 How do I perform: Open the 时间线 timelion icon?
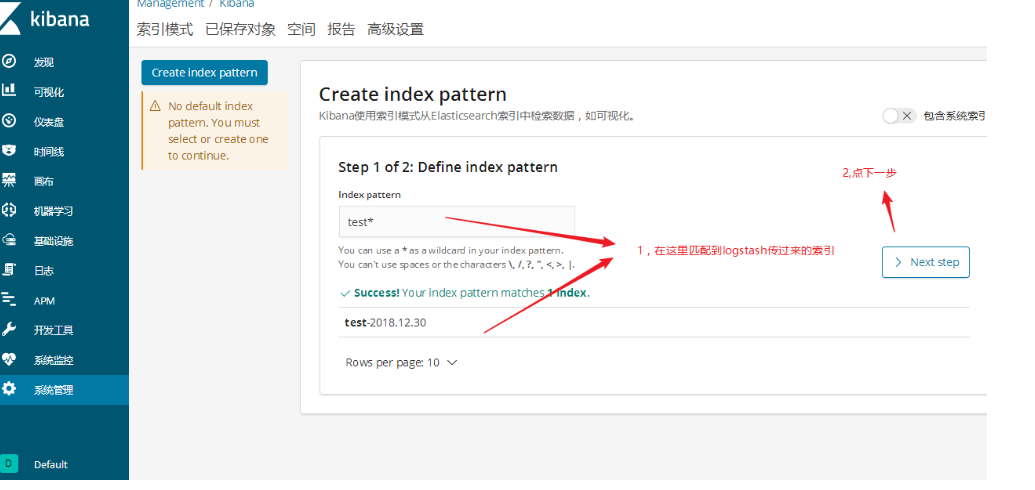tap(9, 151)
